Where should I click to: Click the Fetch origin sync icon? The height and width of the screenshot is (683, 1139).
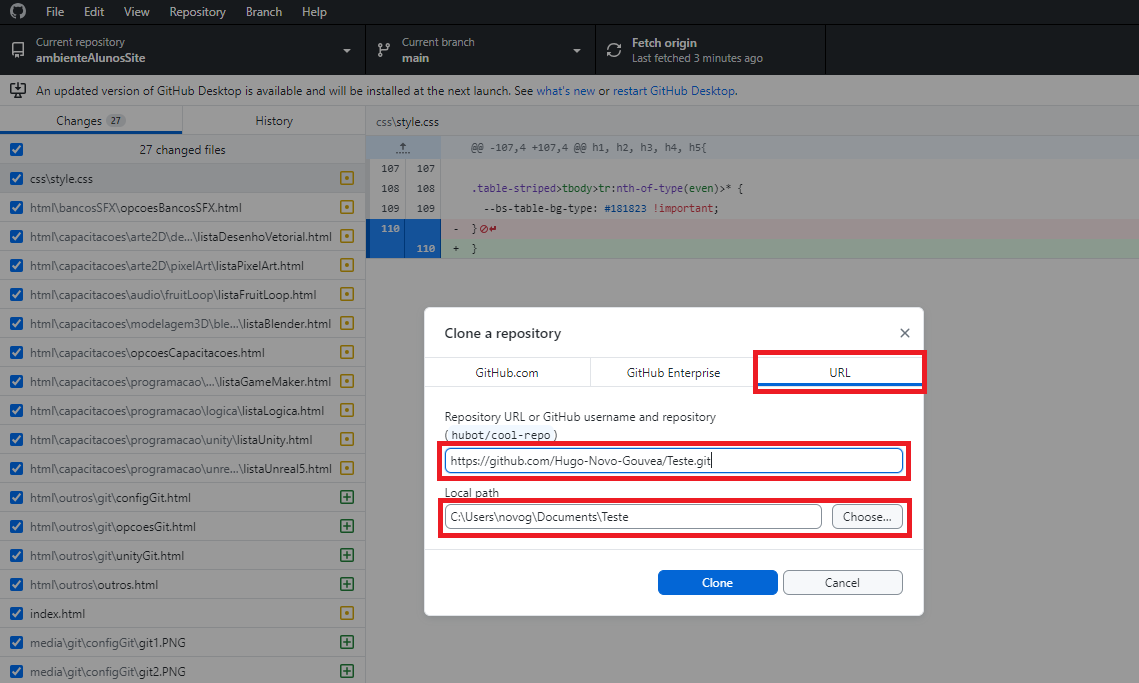coord(614,50)
